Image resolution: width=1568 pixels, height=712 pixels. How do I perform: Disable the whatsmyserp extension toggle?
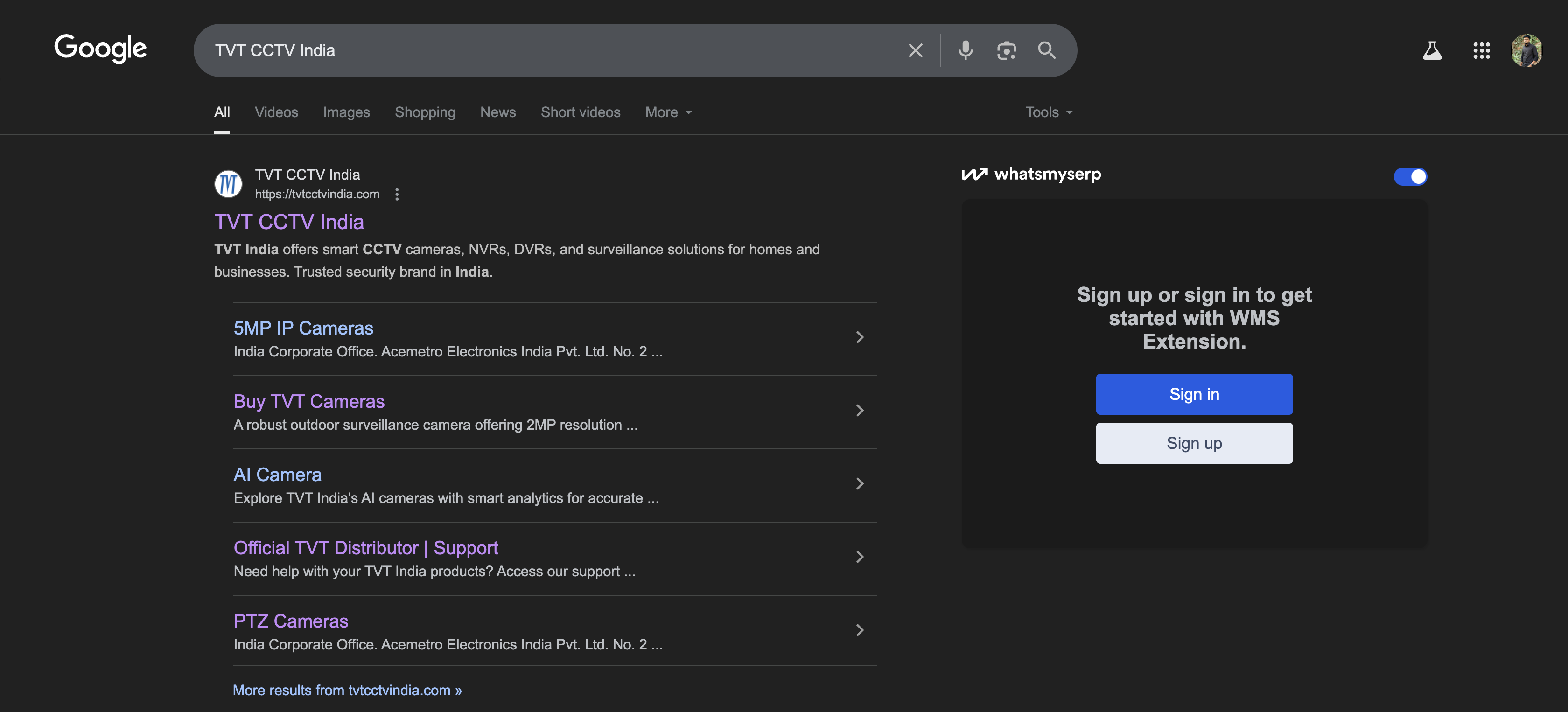[1410, 176]
